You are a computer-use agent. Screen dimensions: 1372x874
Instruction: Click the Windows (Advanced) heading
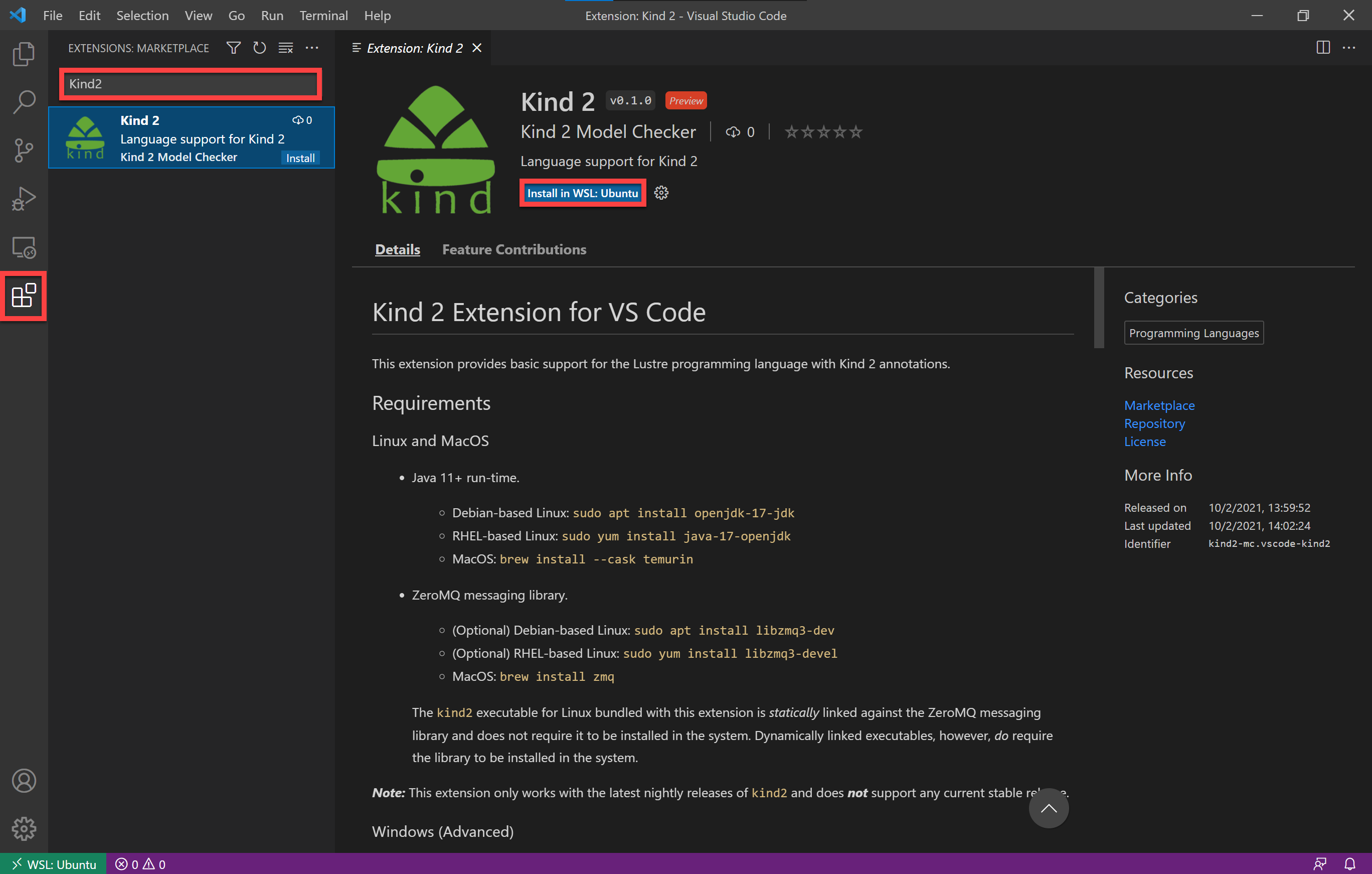[443, 831]
